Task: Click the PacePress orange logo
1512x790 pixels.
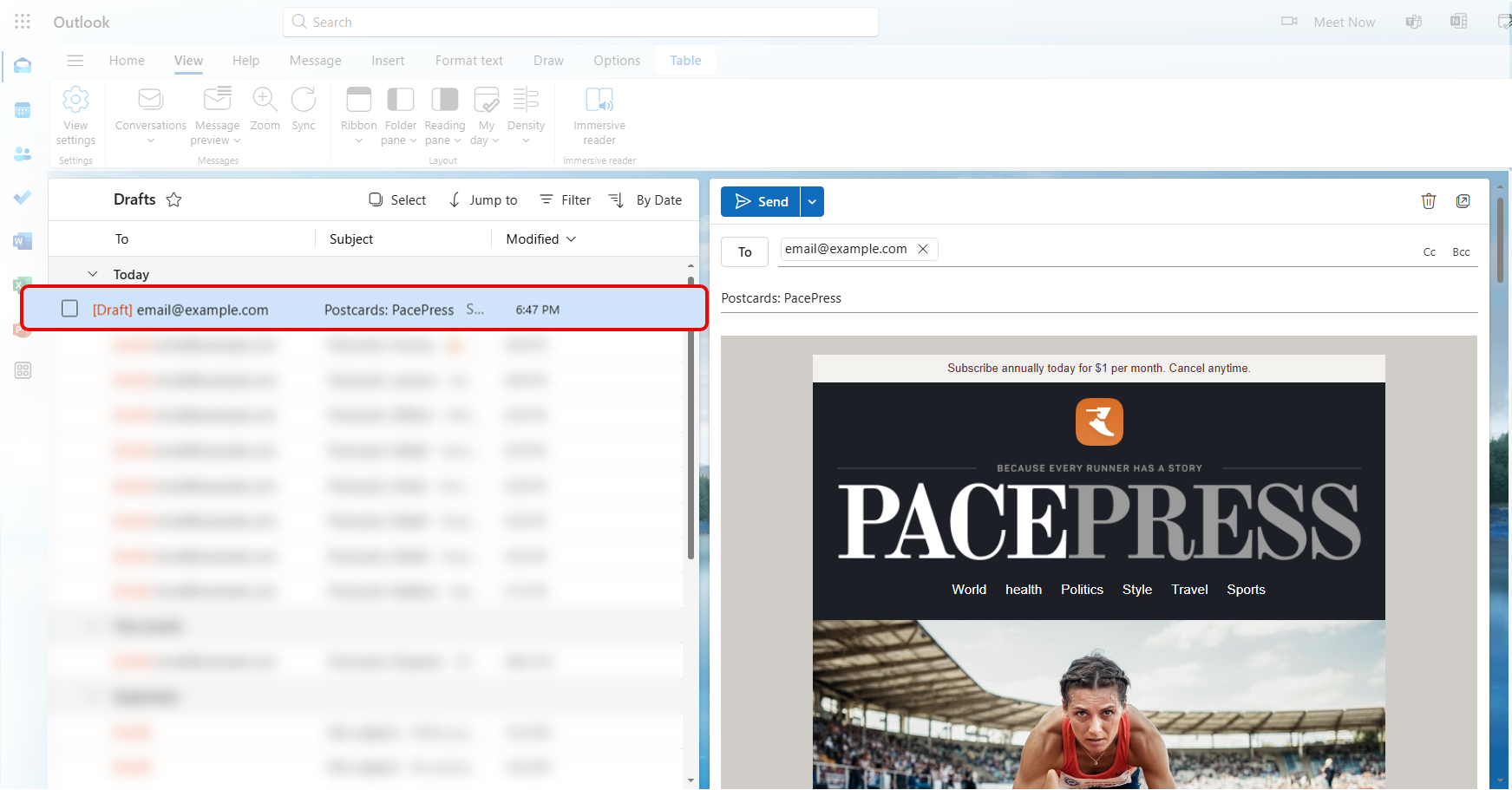Action: pyautogui.click(x=1099, y=421)
